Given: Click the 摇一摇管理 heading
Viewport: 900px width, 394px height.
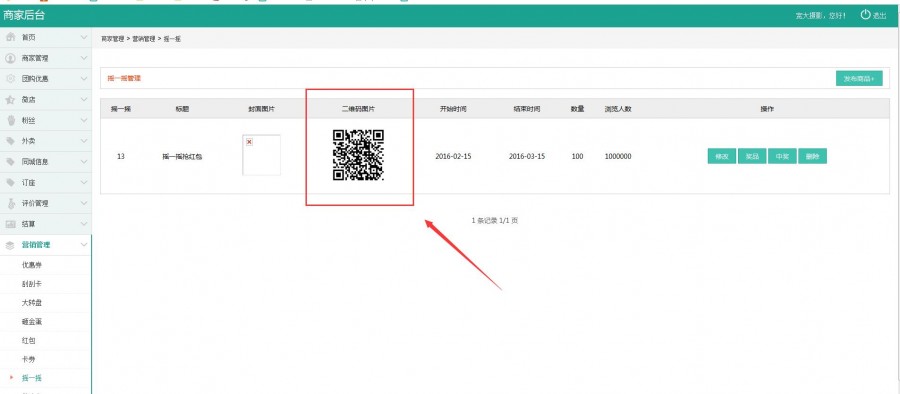Looking at the screenshot, I should click(x=124, y=79).
